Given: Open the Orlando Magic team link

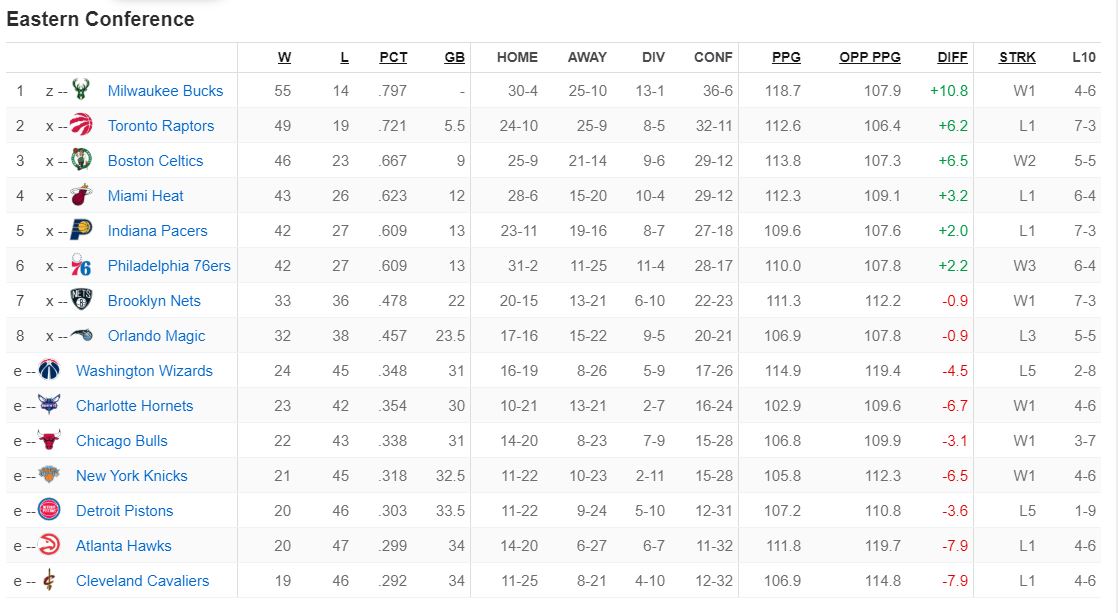Looking at the screenshot, I should [x=156, y=336].
